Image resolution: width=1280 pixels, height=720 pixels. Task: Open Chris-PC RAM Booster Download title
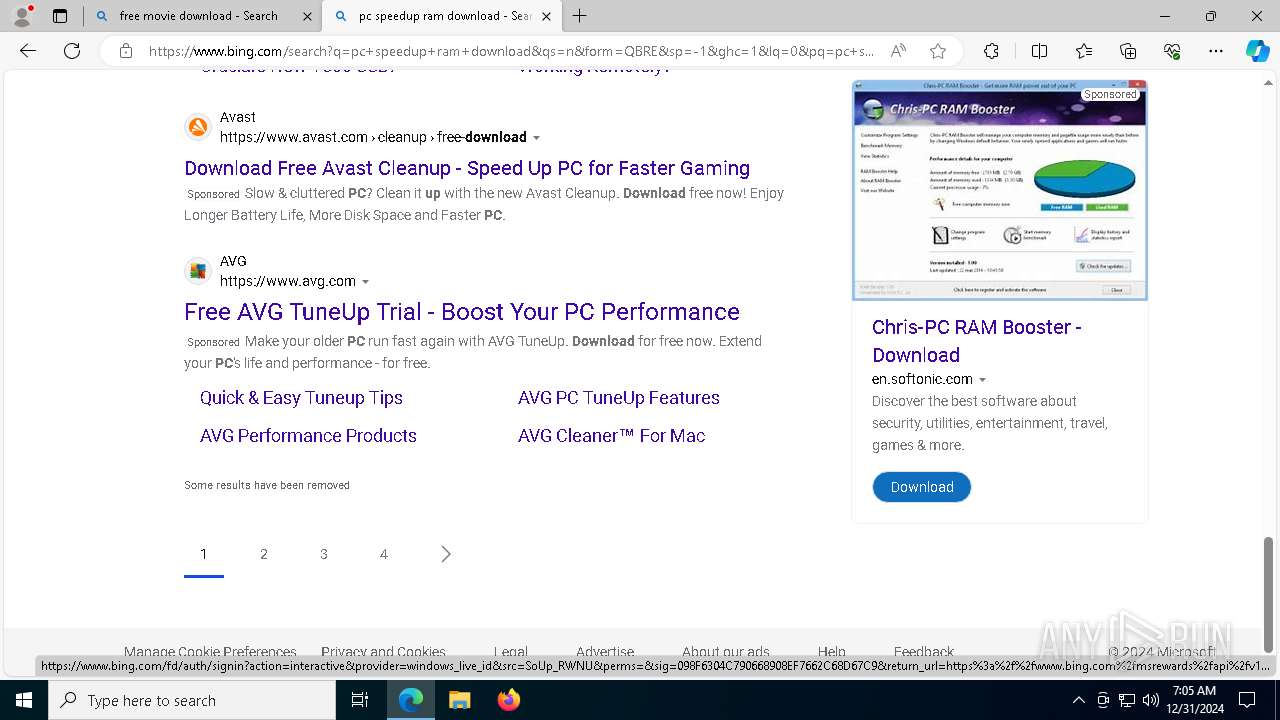pos(977,341)
